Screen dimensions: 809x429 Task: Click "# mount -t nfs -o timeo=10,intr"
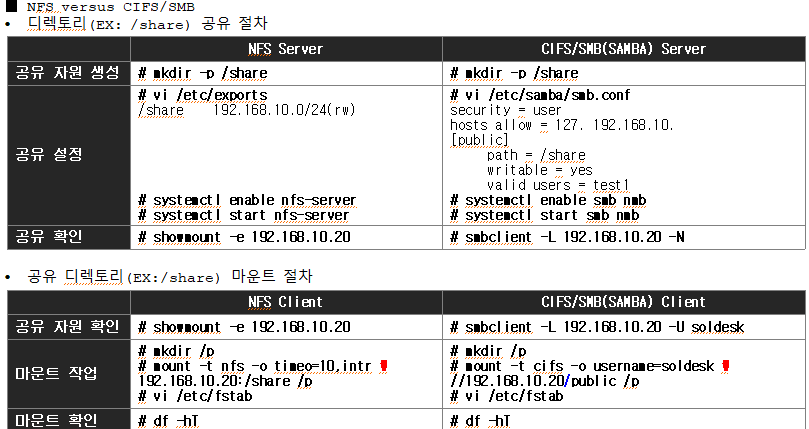255,367
